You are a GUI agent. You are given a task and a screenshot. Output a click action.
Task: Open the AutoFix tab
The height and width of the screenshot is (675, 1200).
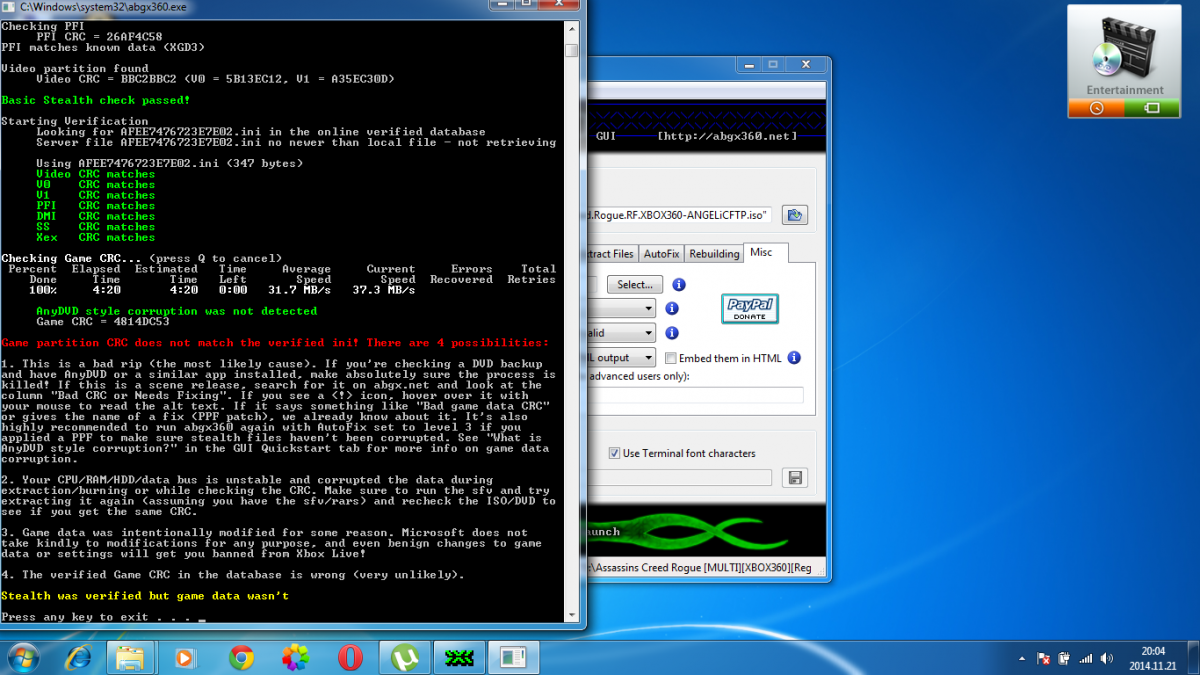click(661, 254)
